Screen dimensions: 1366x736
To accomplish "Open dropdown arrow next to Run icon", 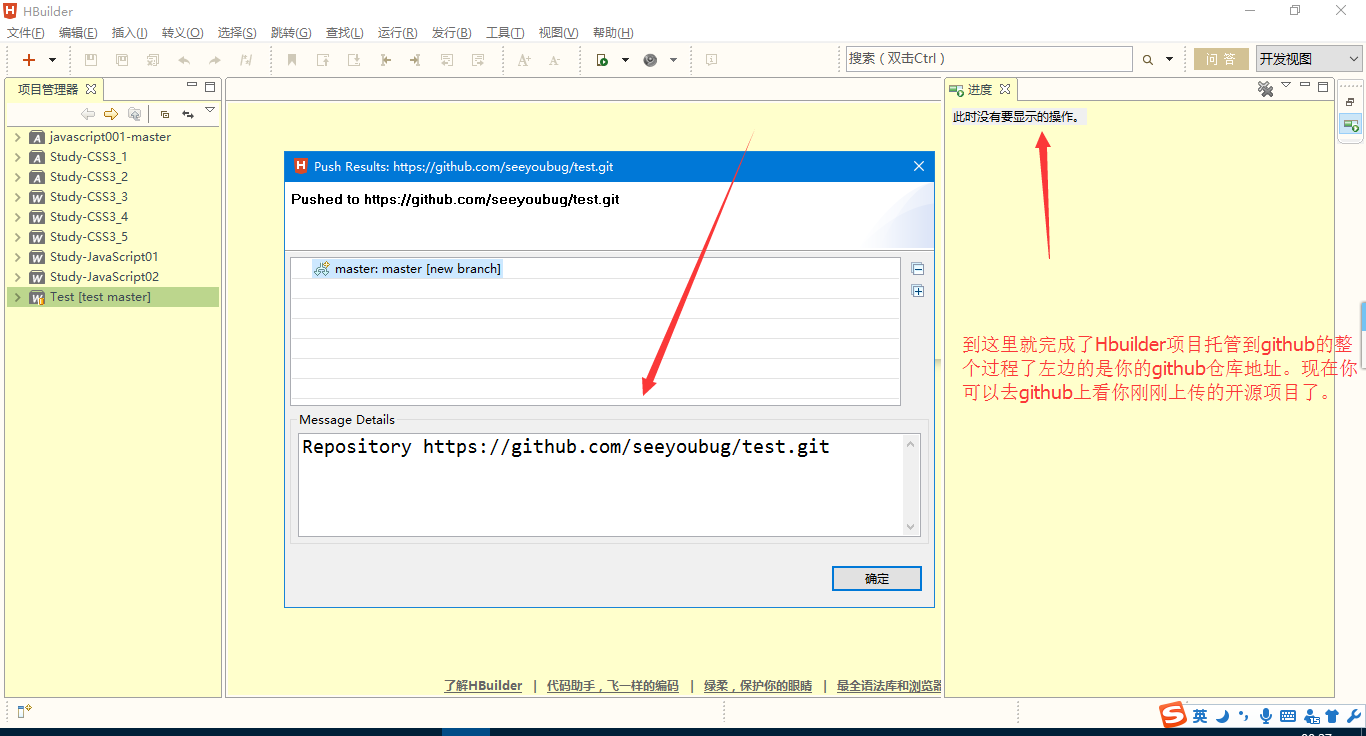I will [x=625, y=60].
